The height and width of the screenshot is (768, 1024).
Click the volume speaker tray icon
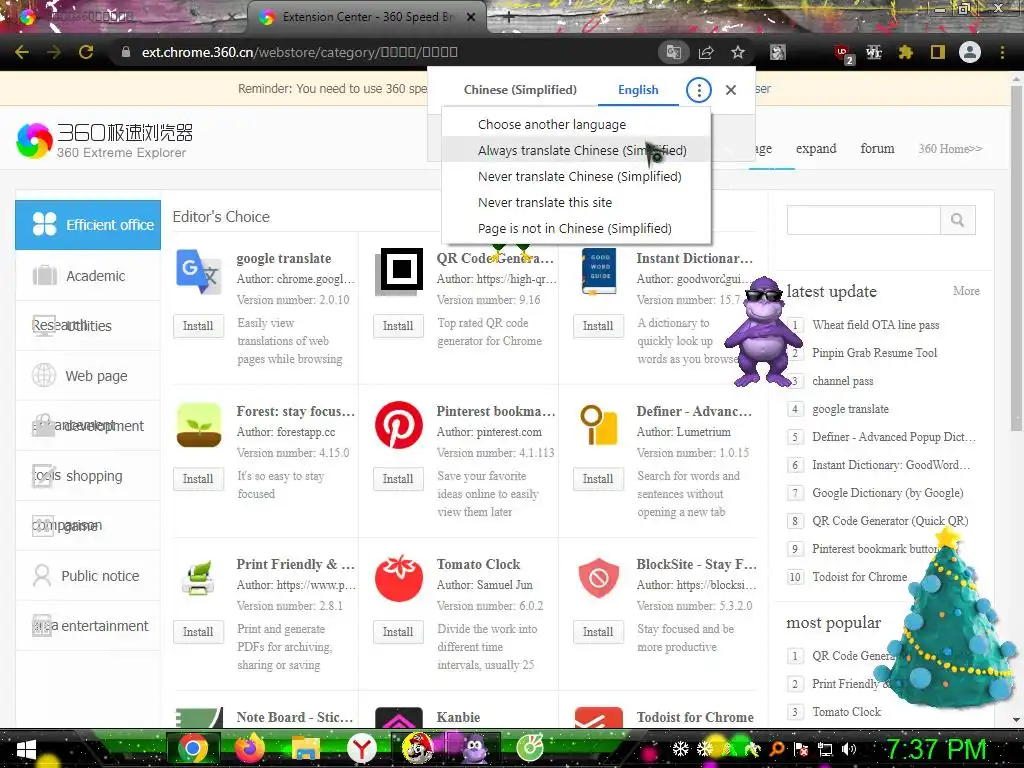click(849, 749)
